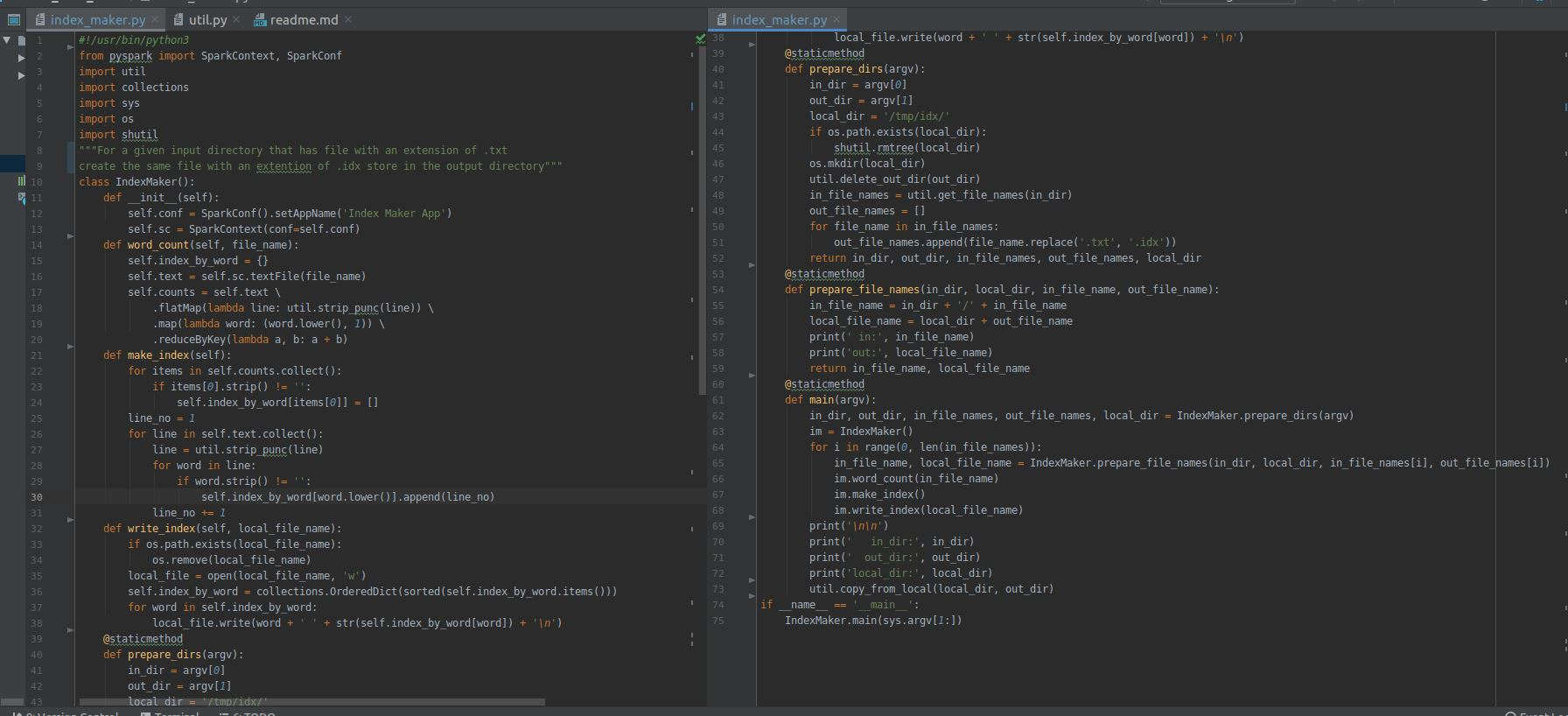
Task: Click the file icon at top of left panel
Action: pyautogui.click(x=22, y=40)
